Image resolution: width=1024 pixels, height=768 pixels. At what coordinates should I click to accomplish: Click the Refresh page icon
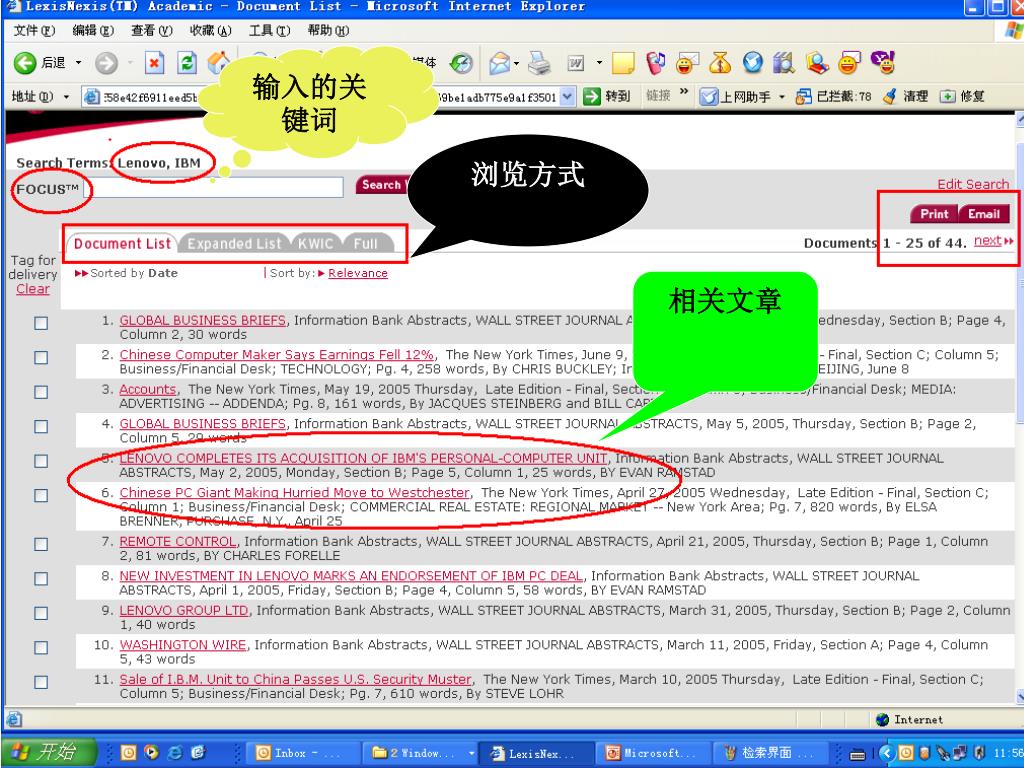[187, 63]
